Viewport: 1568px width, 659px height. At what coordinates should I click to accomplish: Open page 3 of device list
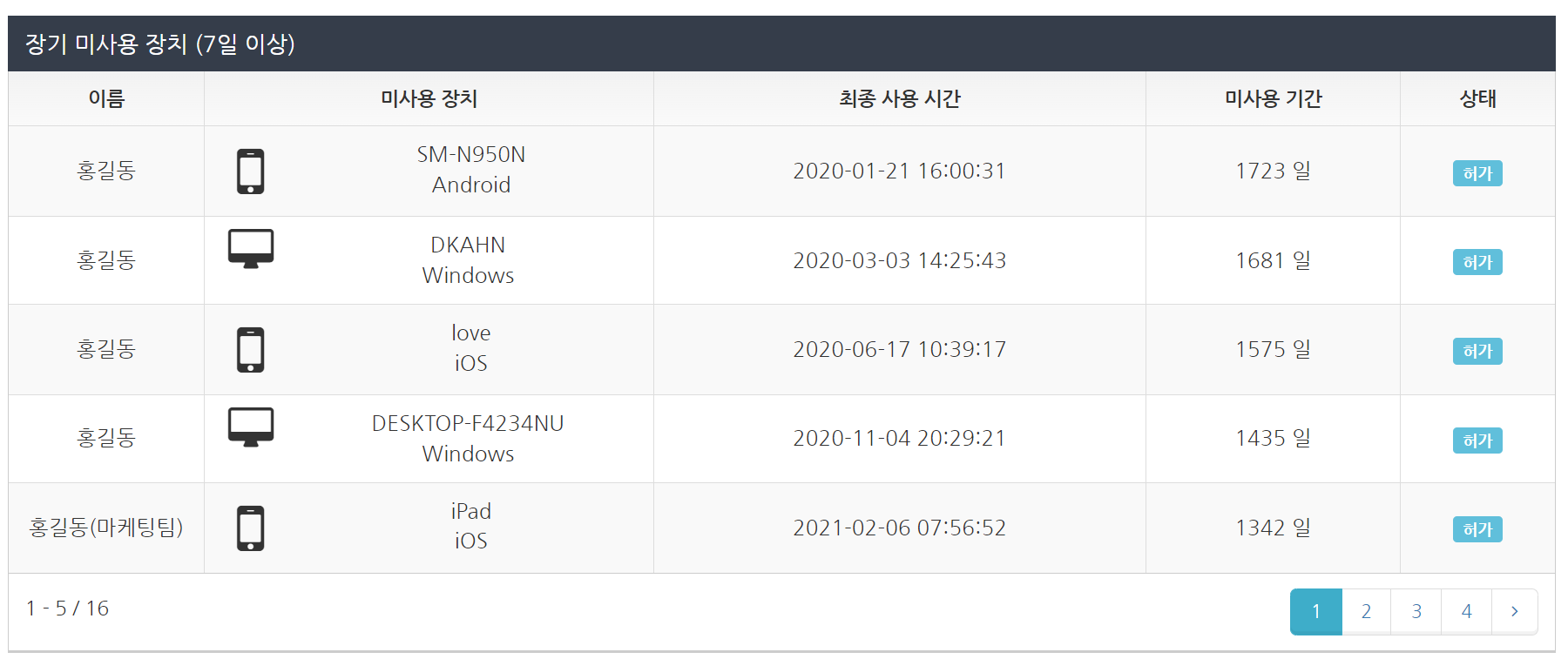pos(1416,611)
